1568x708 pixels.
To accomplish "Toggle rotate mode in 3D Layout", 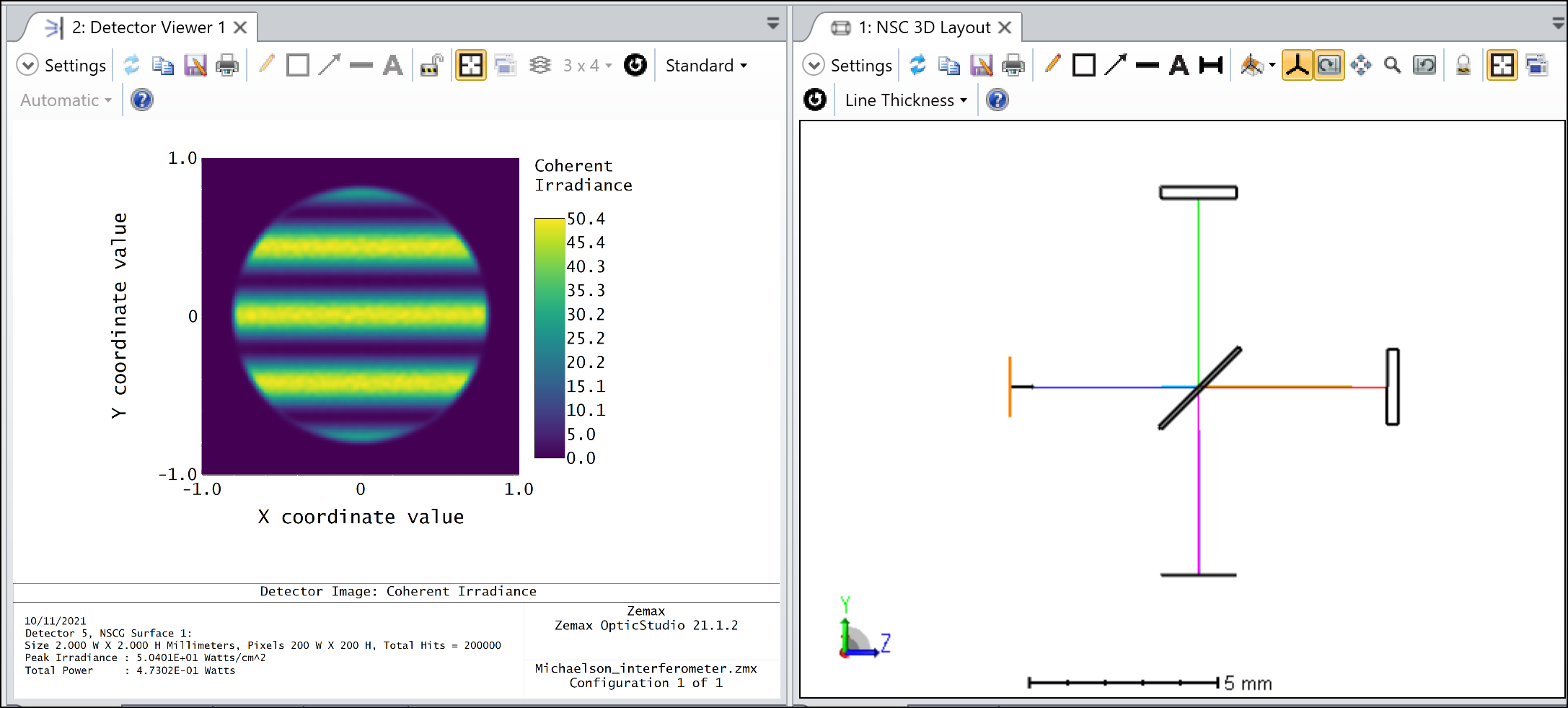I will click(x=1329, y=65).
